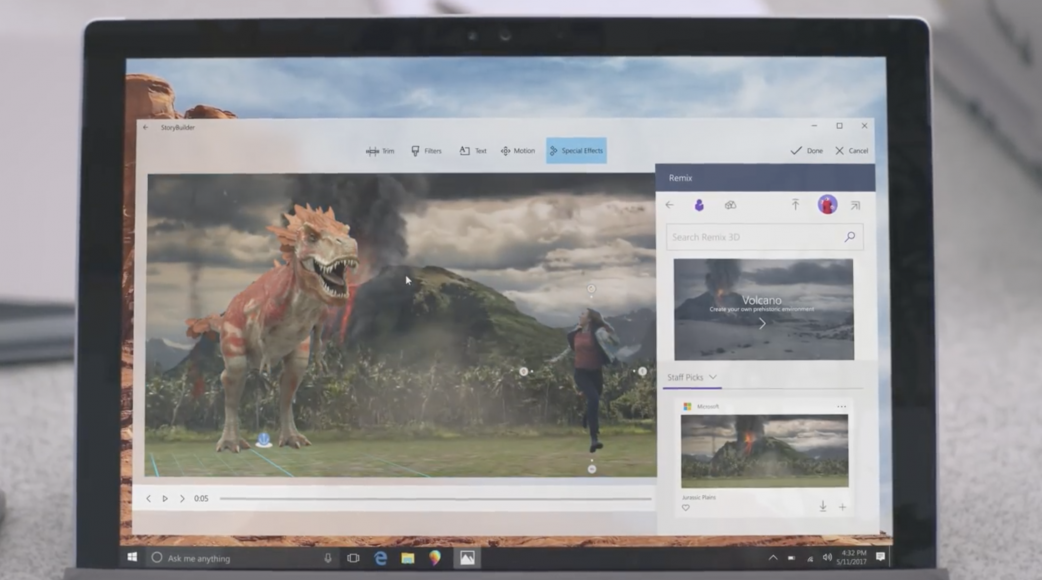
Task: Open the Windows Start menu
Action: tap(132, 557)
